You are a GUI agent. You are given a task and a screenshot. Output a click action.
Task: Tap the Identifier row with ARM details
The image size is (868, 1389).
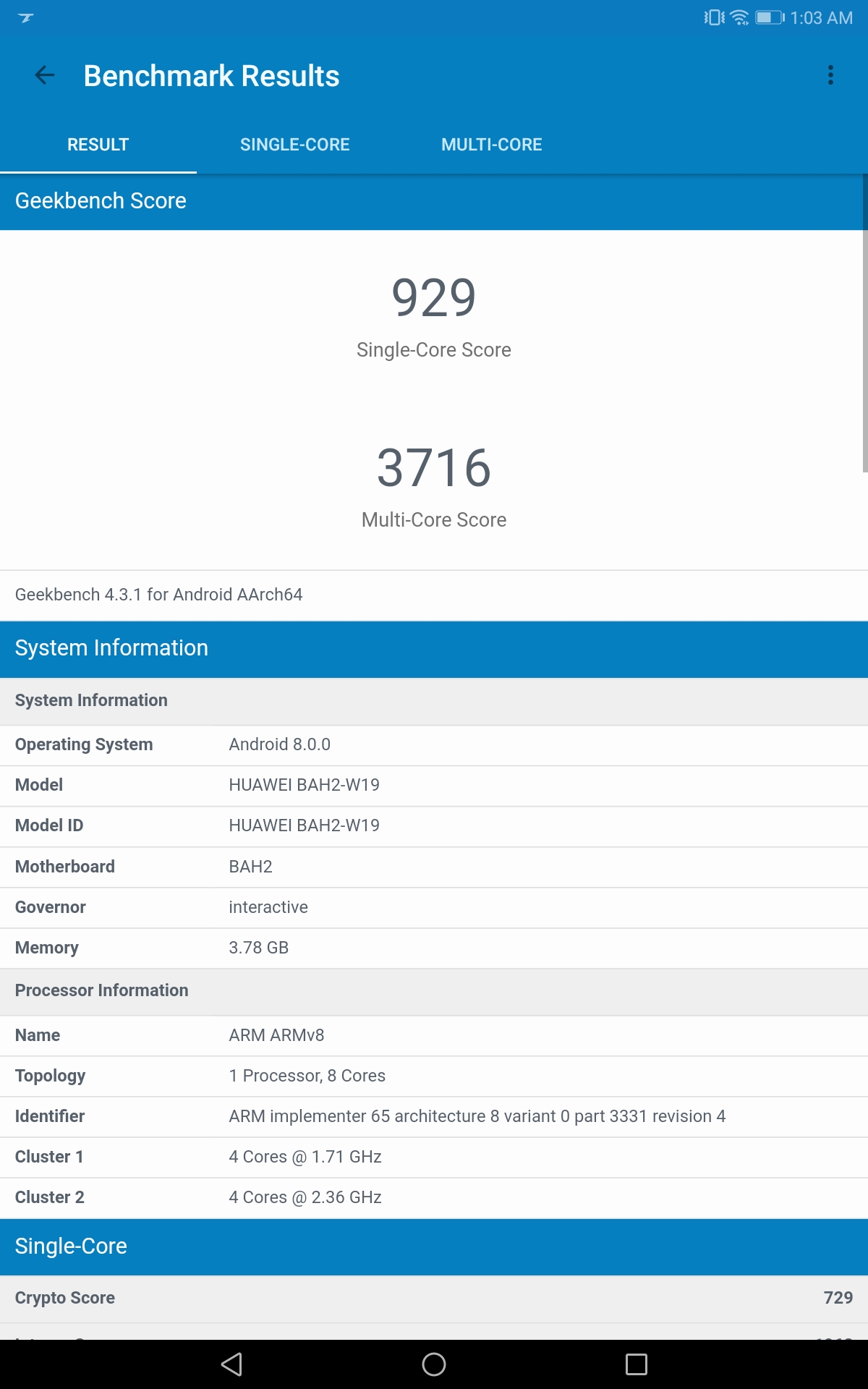[434, 1116]
